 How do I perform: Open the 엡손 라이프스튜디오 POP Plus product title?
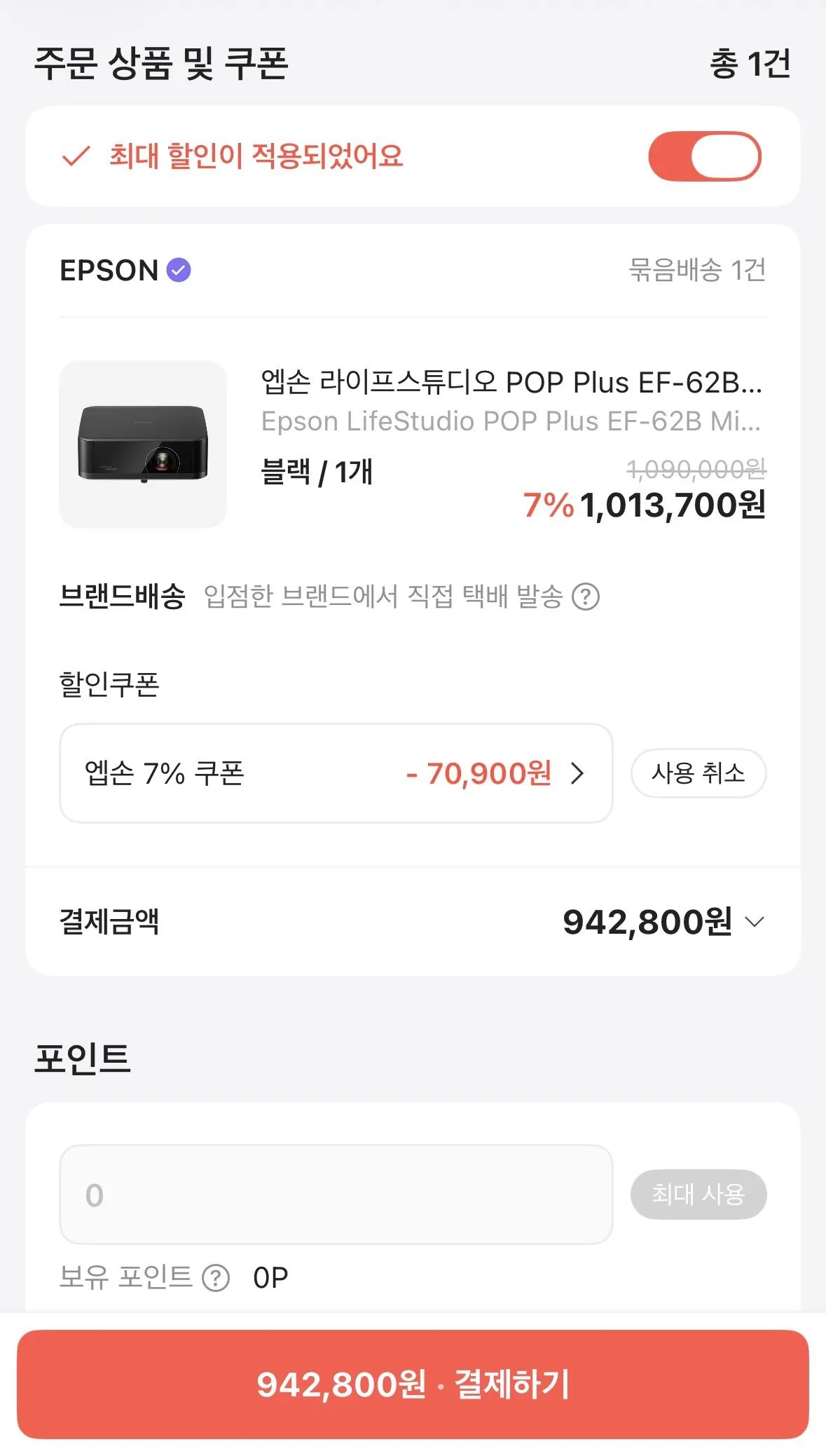pyautogui.click(x=511, y=383)
